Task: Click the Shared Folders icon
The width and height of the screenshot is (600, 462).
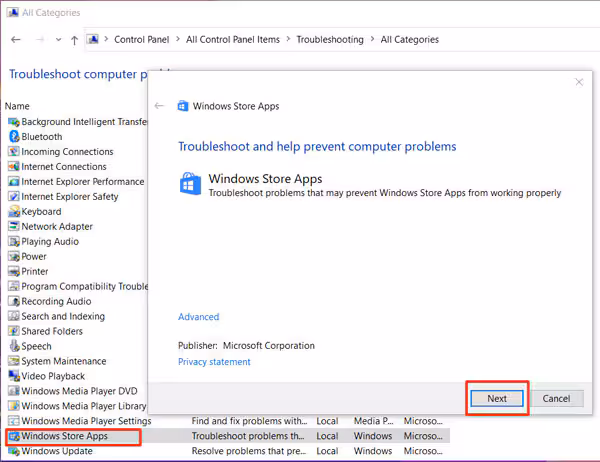Action: pos(14,331)
